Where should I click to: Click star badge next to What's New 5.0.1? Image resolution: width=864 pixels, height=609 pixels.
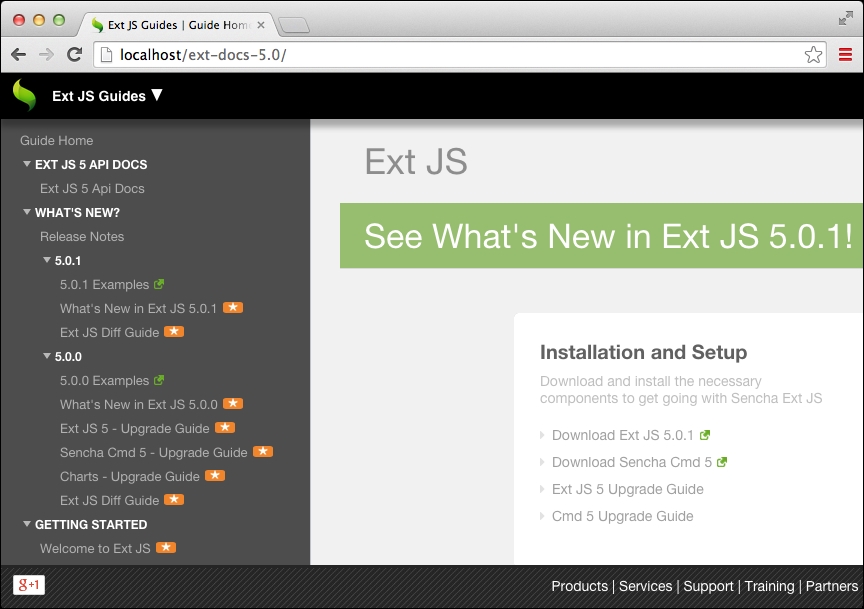tap(233, 308)
